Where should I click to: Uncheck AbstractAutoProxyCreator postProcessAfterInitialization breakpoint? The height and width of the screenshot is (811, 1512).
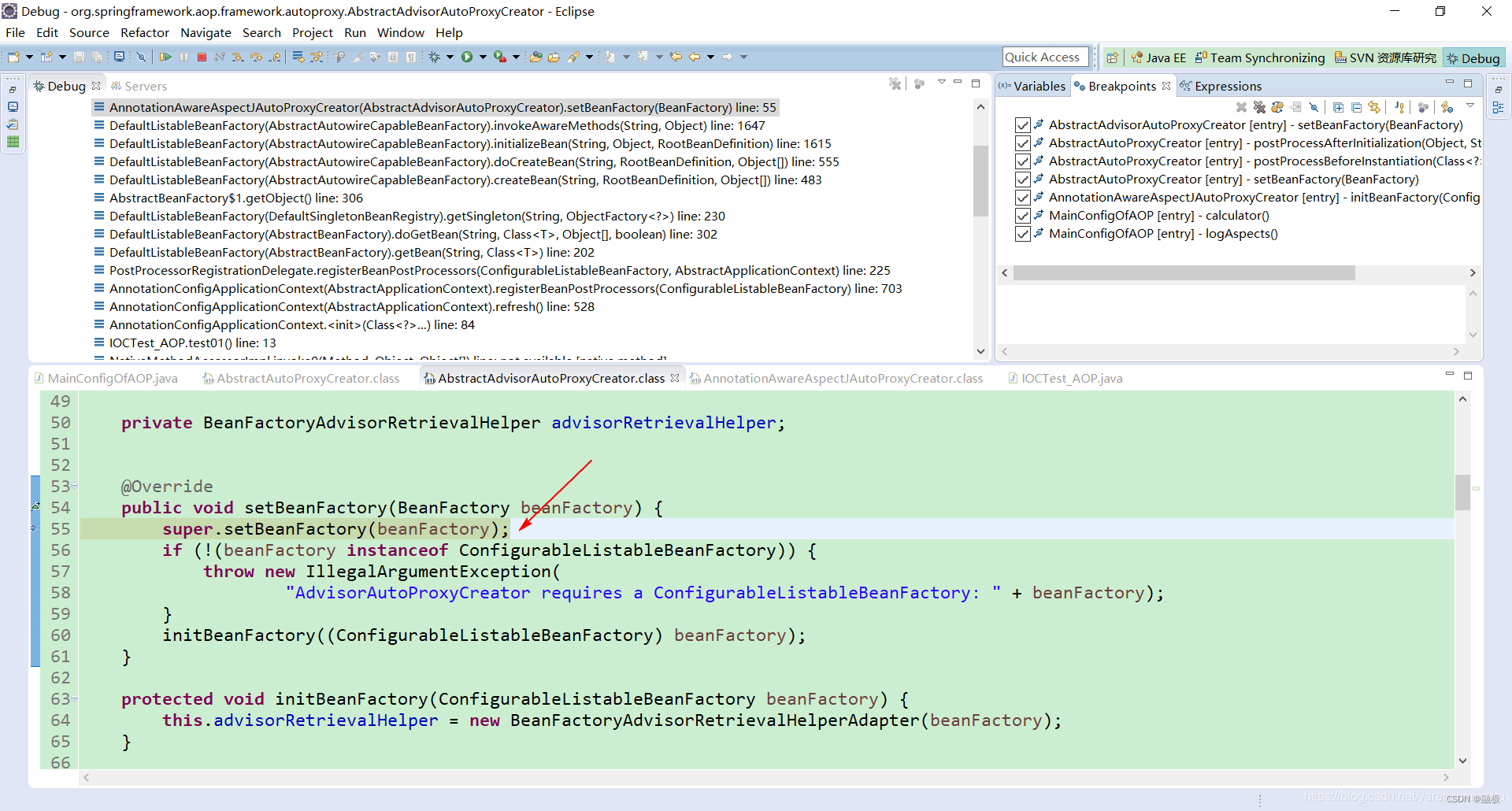pyautogui.click(x=1023, y=143)
